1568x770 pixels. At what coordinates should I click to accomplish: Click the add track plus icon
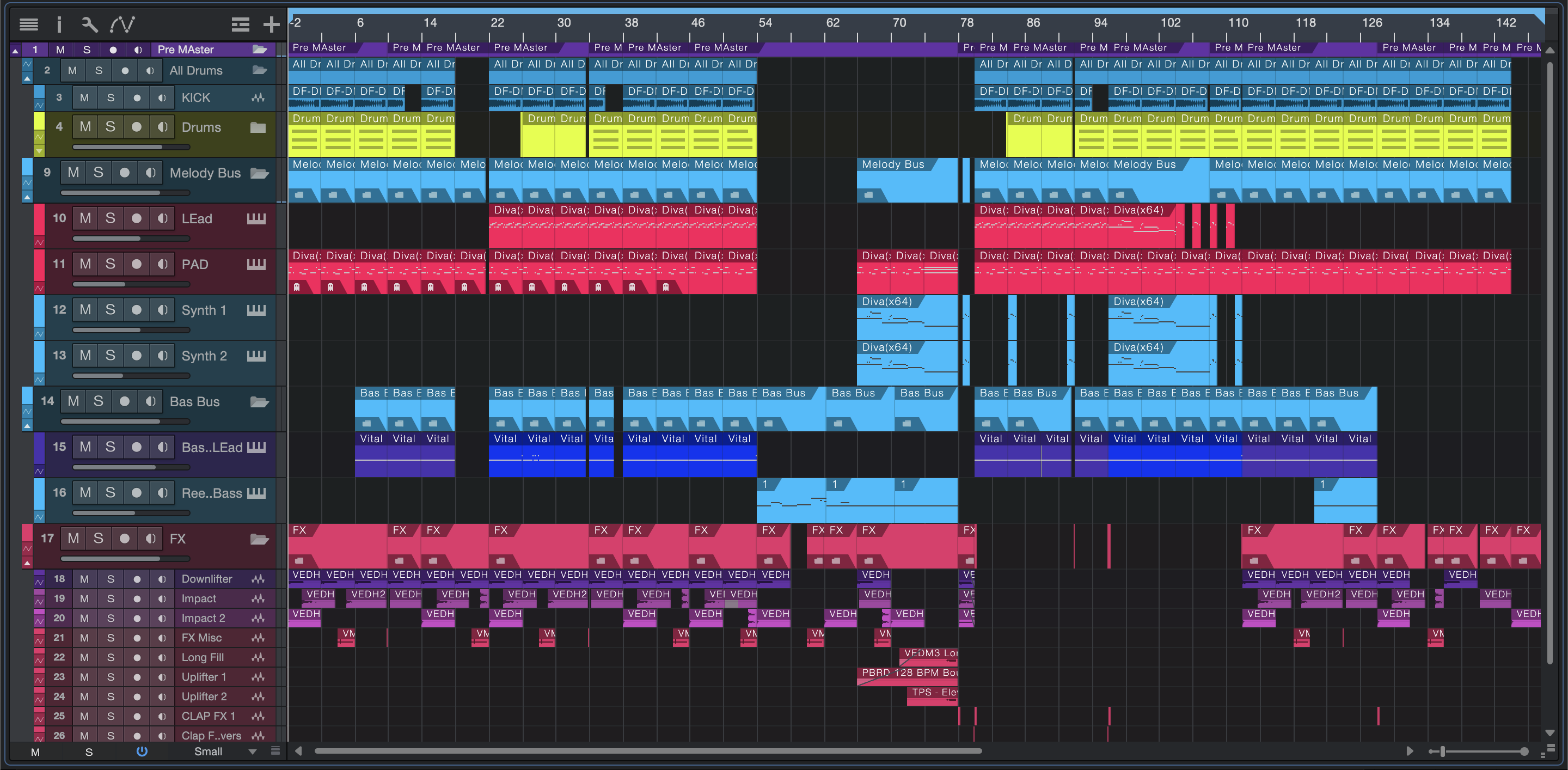point(271,25)
